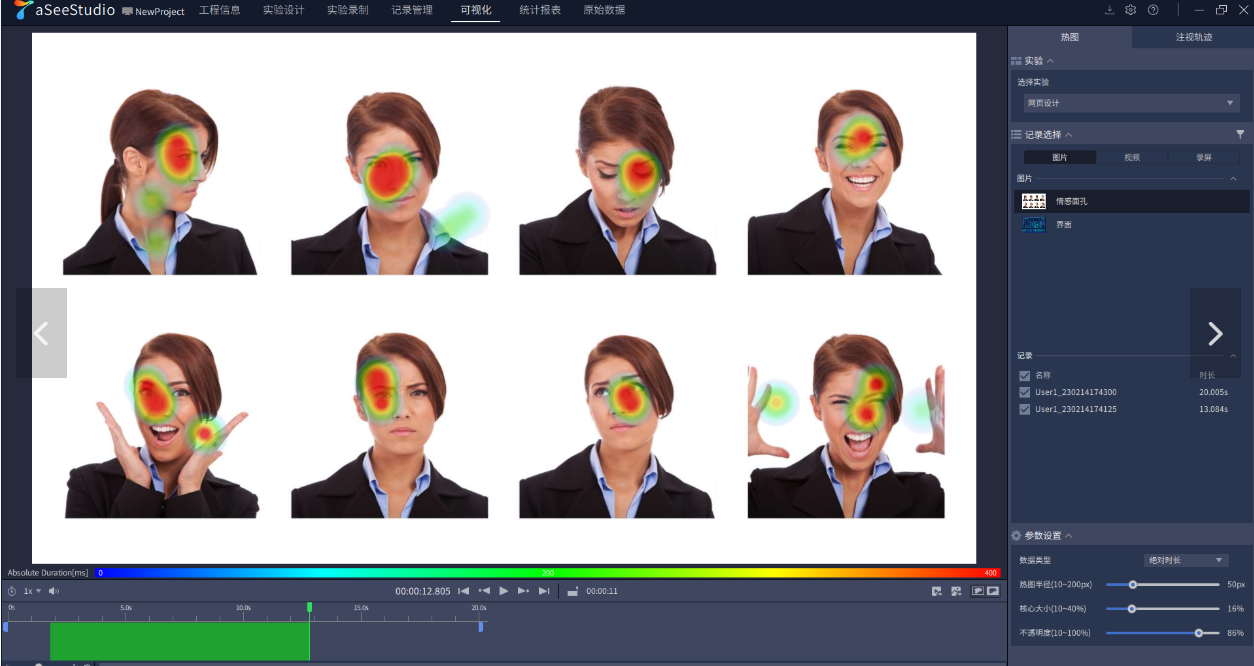Click the filter funnel icon in 记录选择

point(1240,134)
